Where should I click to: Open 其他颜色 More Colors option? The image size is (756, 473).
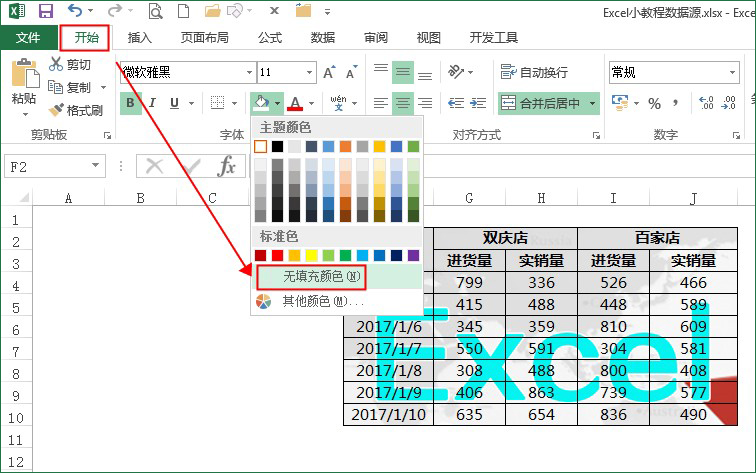(x=337, y=302)
